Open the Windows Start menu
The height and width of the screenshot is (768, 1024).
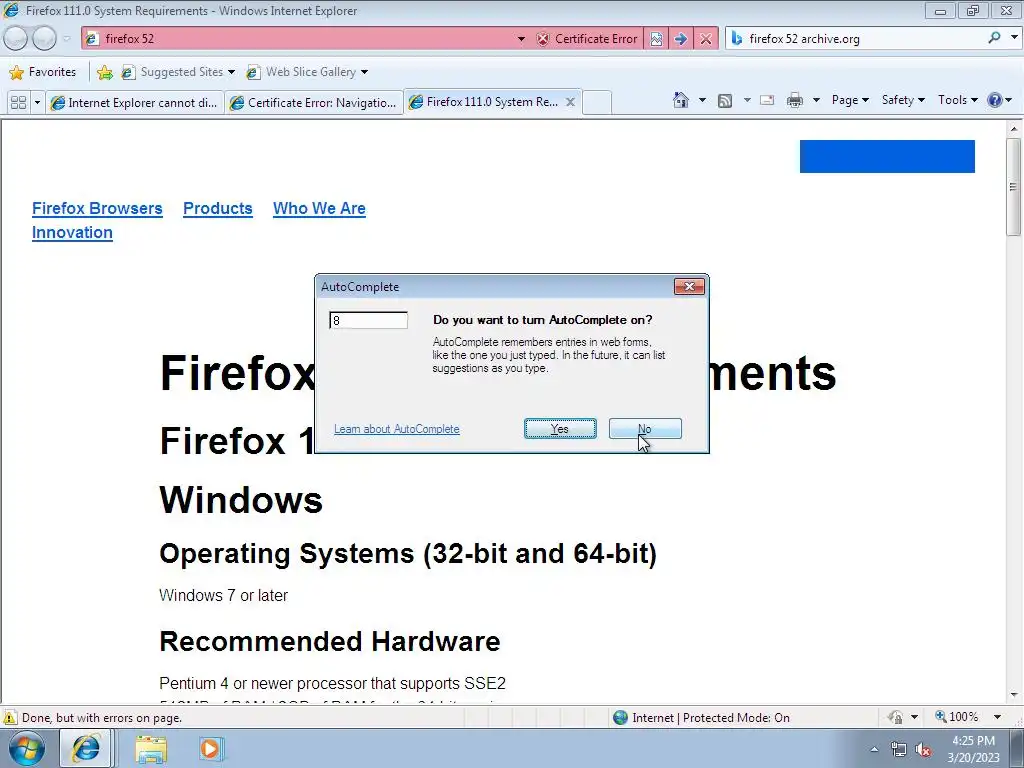click(26, 748)
